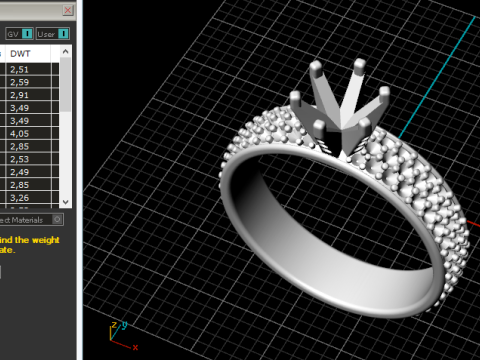
Task: Select the row with DWT 2,51
Action: 29,69
